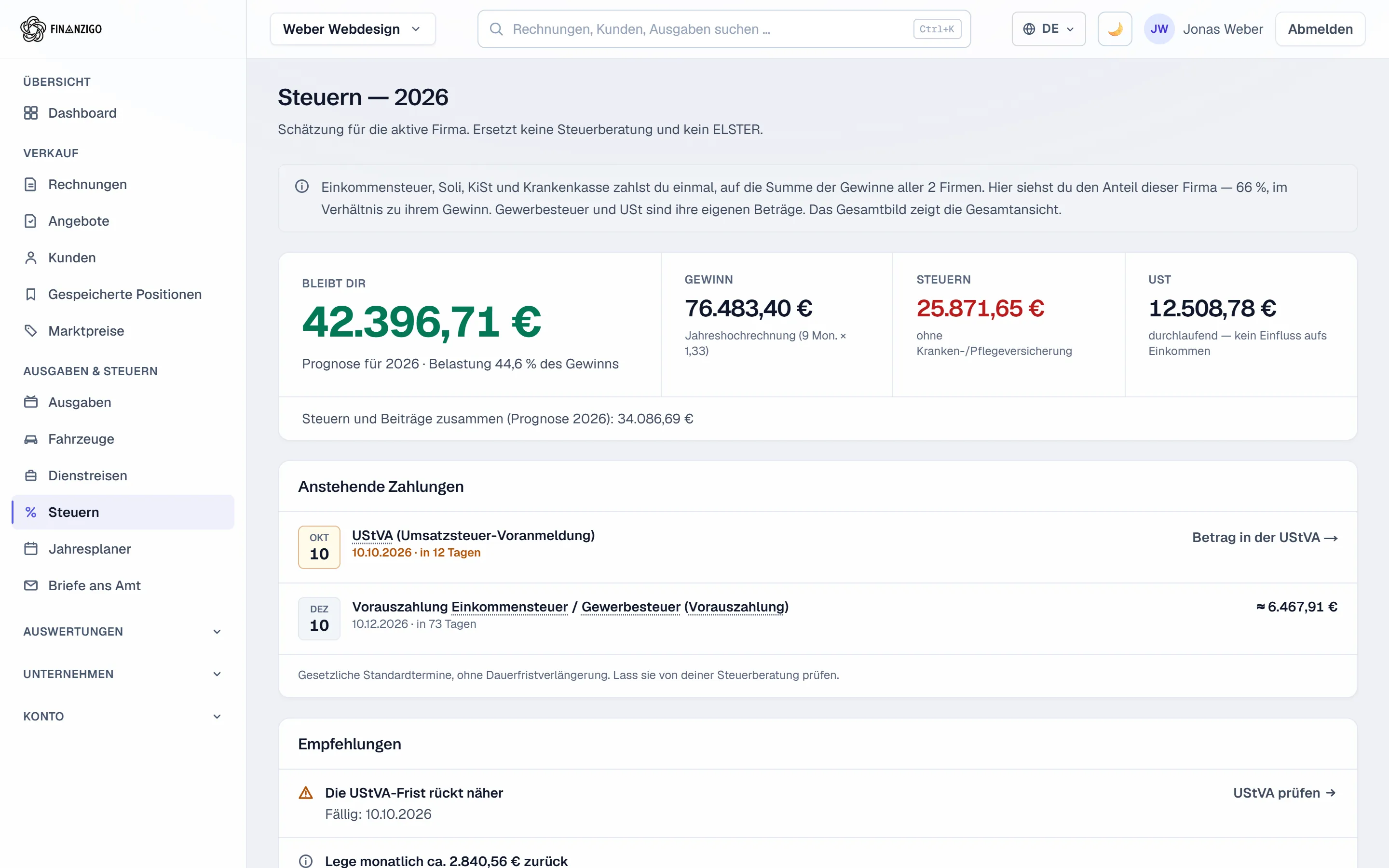The height and width of the screenshot is (868, 1389).
Task: Click the Ctrl+K shortcut badge
Action: [937, 29]
